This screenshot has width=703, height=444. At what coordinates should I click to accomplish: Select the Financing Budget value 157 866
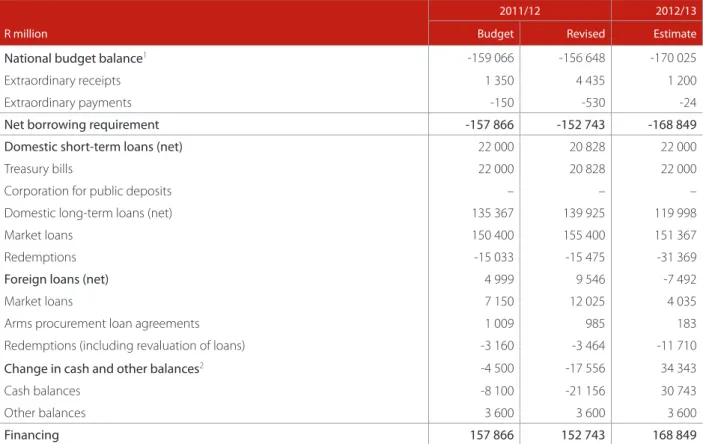pyautogui.click(x=492, y=435)
